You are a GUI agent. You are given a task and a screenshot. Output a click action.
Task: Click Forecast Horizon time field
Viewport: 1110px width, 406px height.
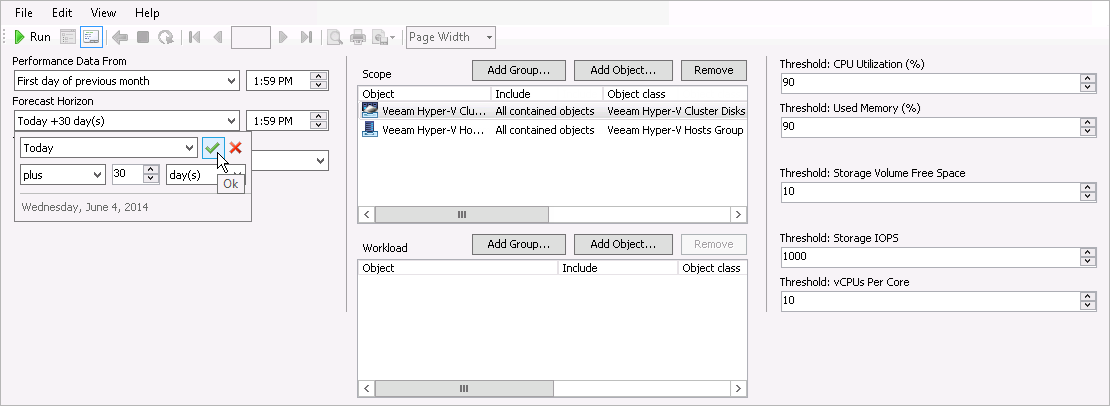tap(278, 121)
